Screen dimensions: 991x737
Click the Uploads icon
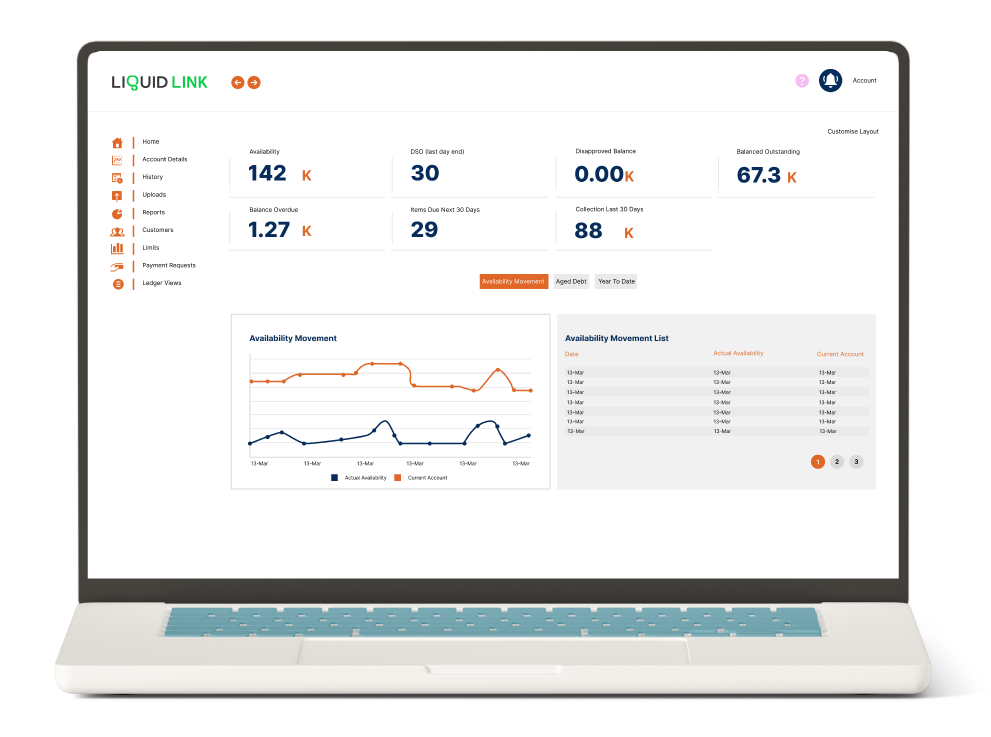116,194
